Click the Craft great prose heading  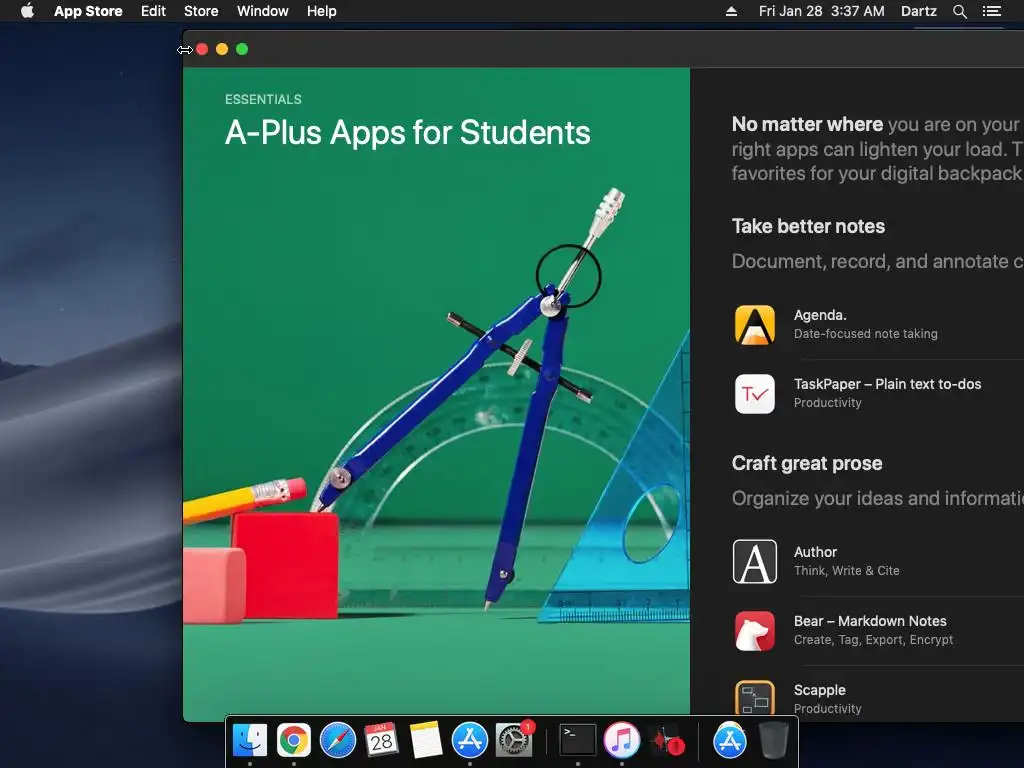[807, 464]
